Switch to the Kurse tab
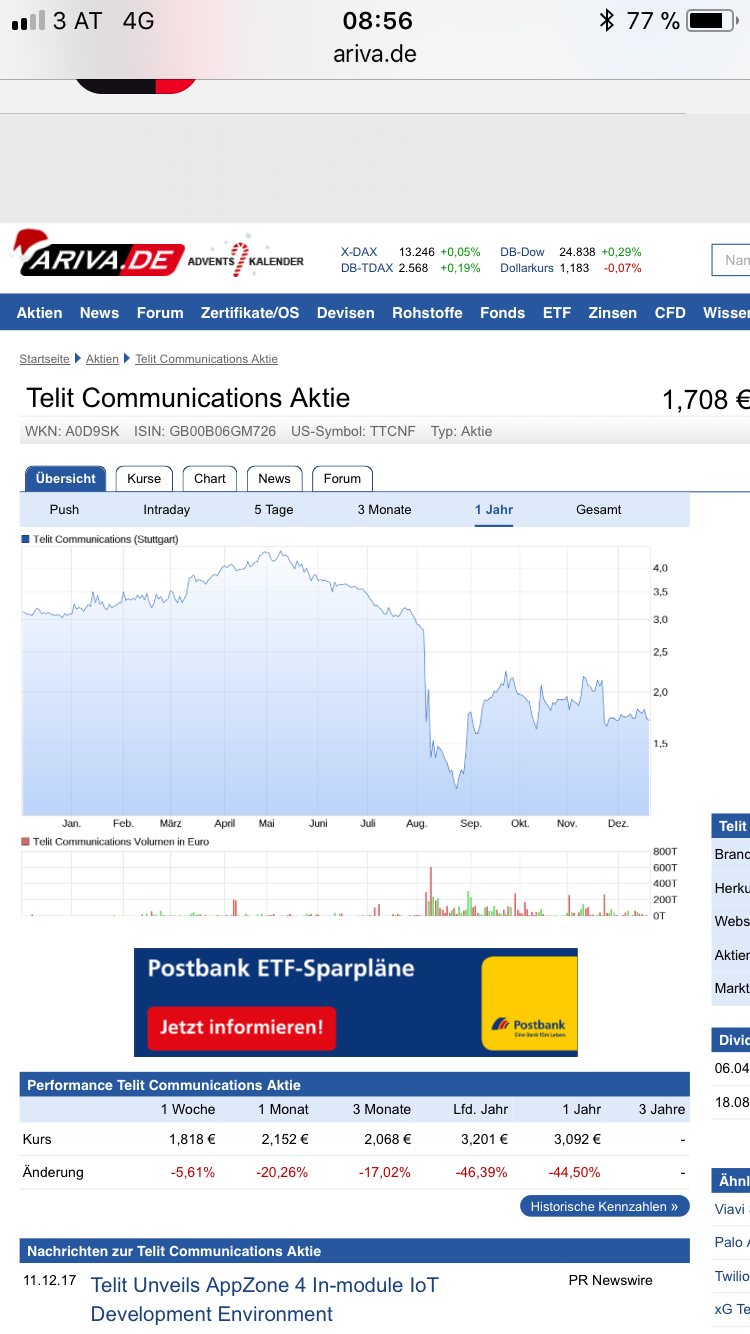The width and height of the screenshot is (750, 1334). 143,478
